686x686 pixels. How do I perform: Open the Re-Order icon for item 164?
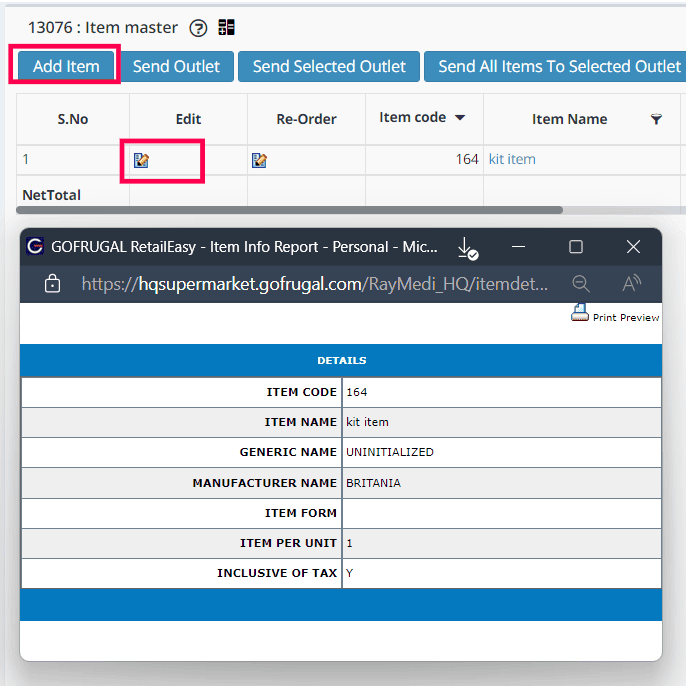coord(259,160)
